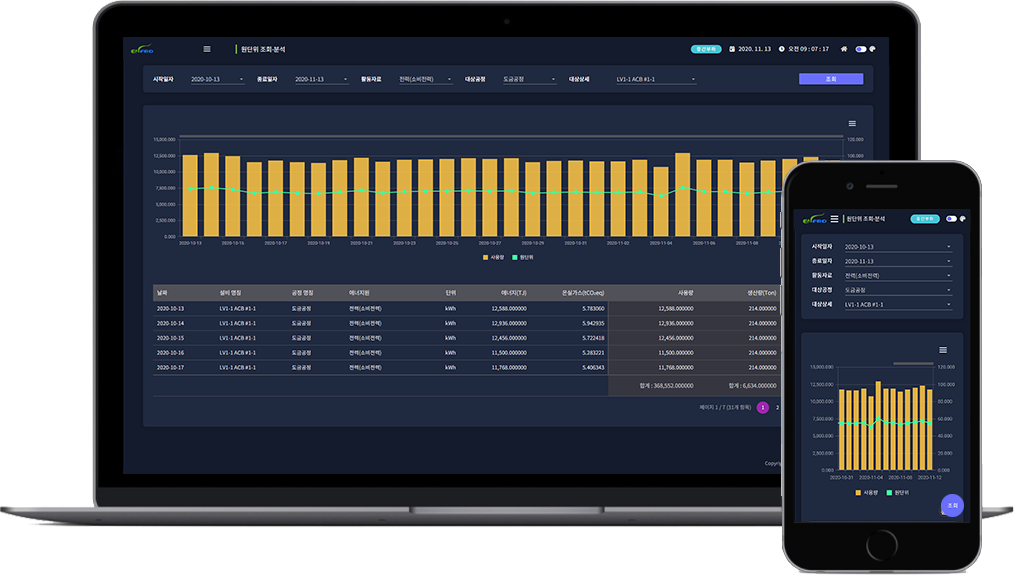Viewport: 1014px width, 575px height.
Task: Select the 2020-10-14 table row date
Action: click(170, 323)
